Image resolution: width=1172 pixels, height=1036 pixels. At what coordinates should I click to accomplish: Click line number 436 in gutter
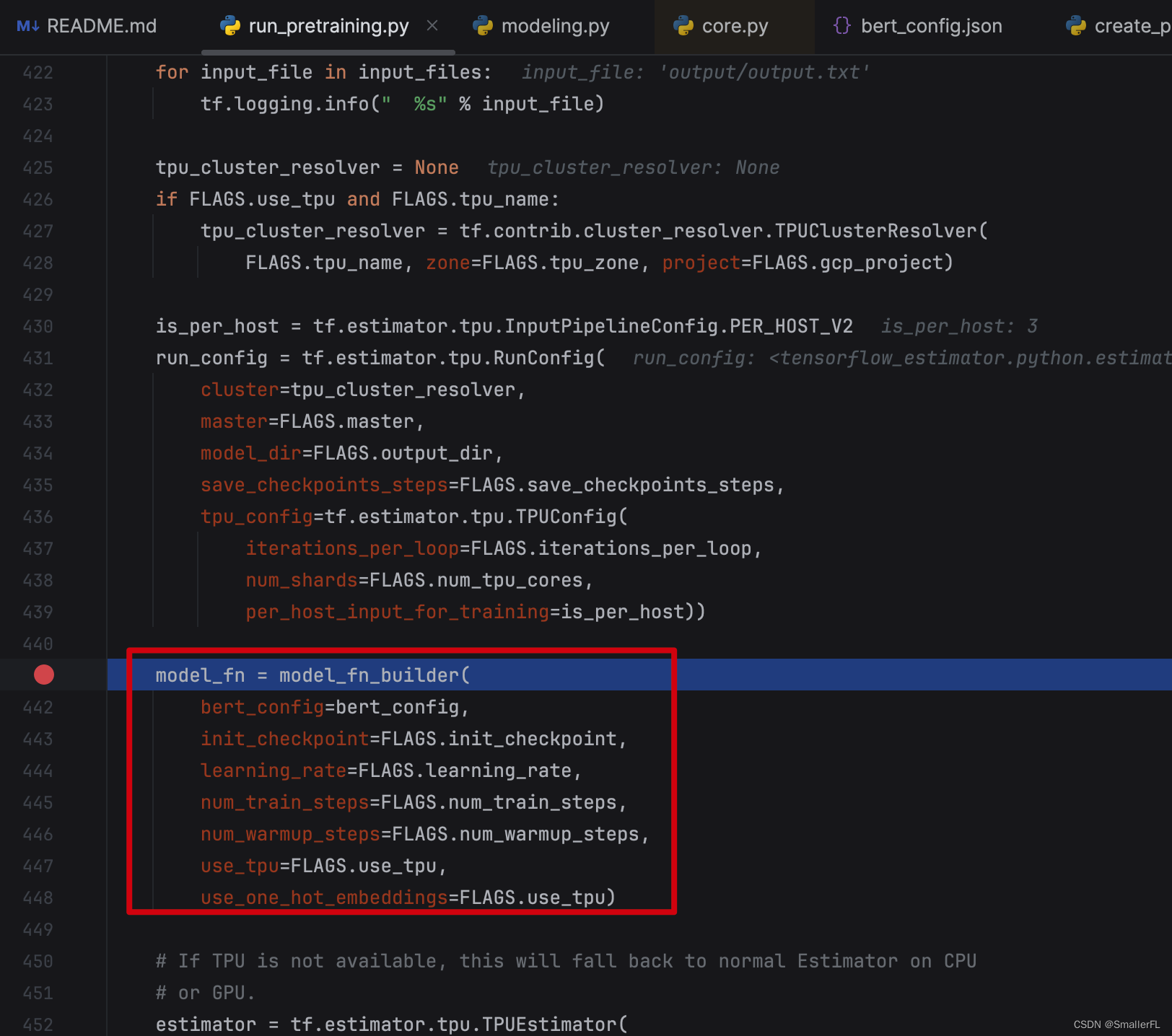tap(38, 517)
